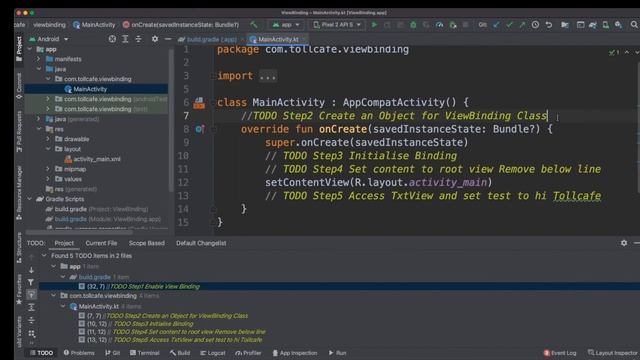
Task: Open the Pixel 2 API device dropdown
Action: 337,25
